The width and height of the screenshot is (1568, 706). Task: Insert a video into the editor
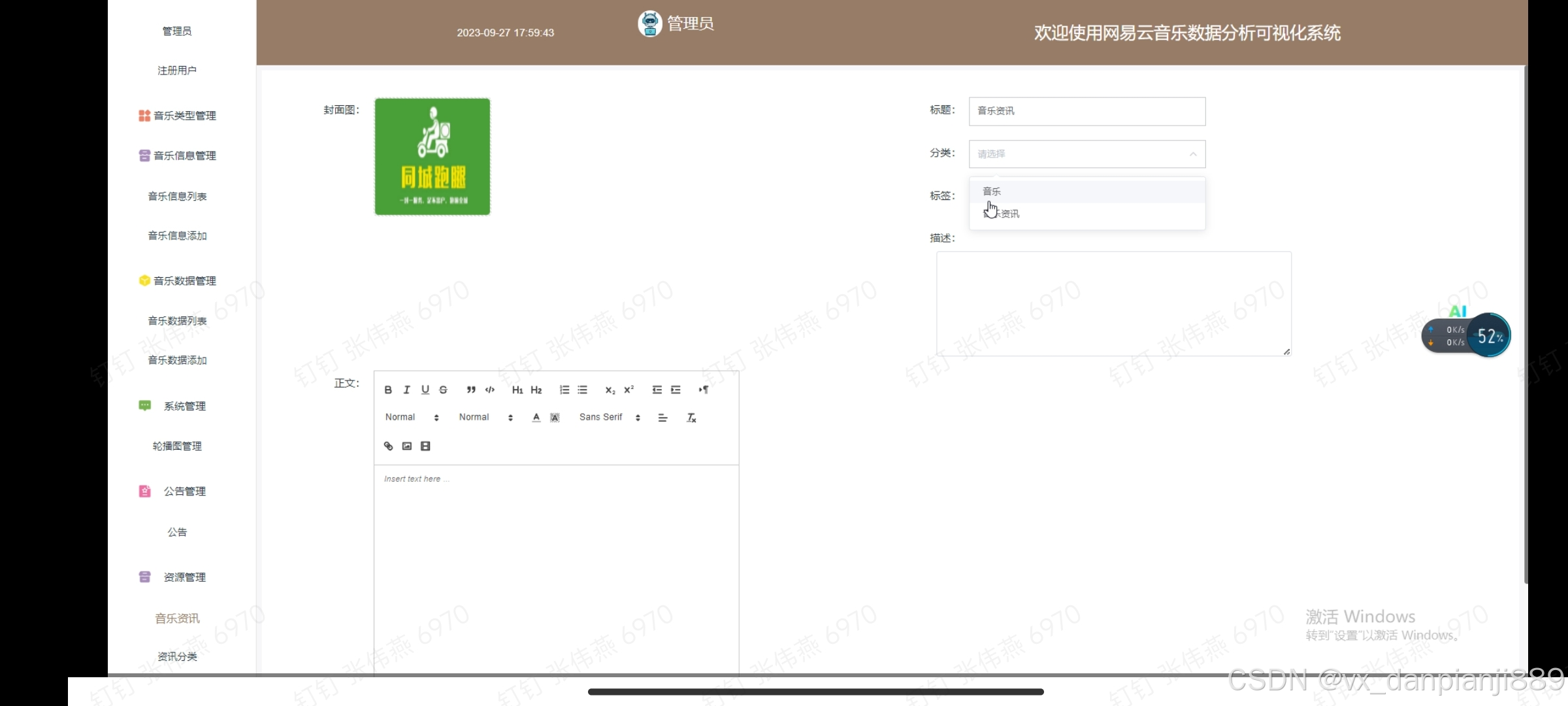(x=425, y=446)
